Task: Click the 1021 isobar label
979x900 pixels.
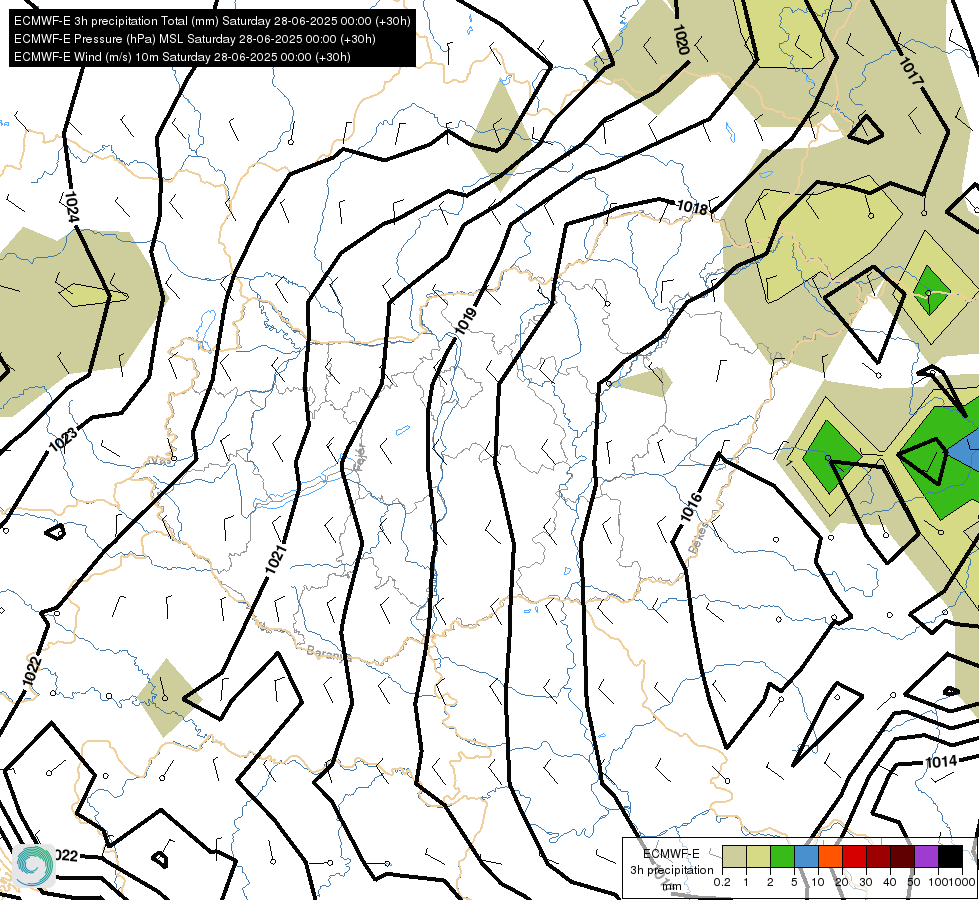Action: point(275,559)
